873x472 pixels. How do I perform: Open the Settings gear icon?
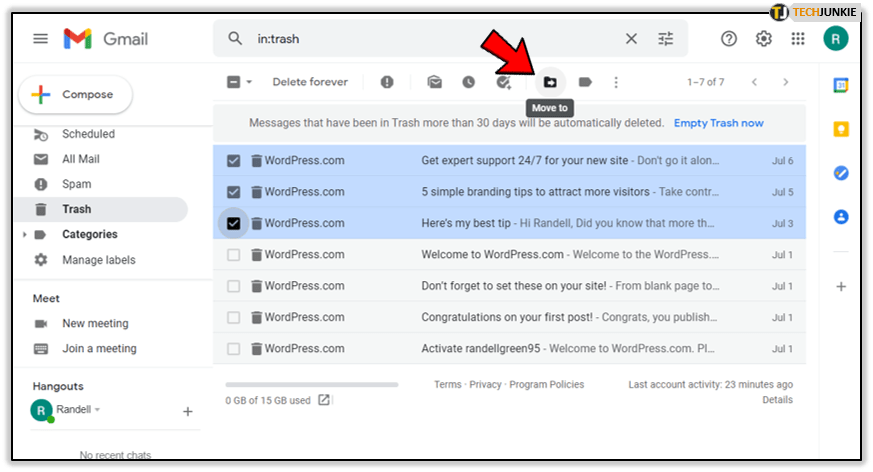click(763, 39)
